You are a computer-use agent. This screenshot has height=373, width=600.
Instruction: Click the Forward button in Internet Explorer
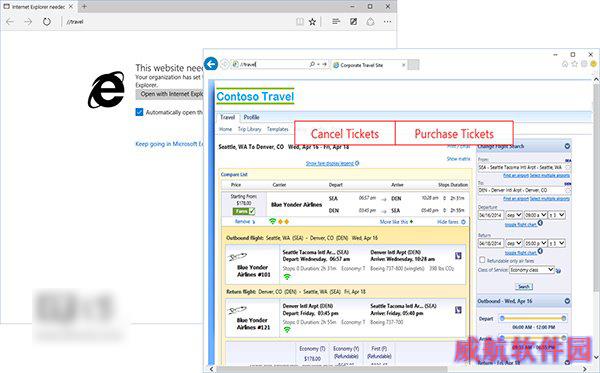pyautogui.click(x=225, y=64)
